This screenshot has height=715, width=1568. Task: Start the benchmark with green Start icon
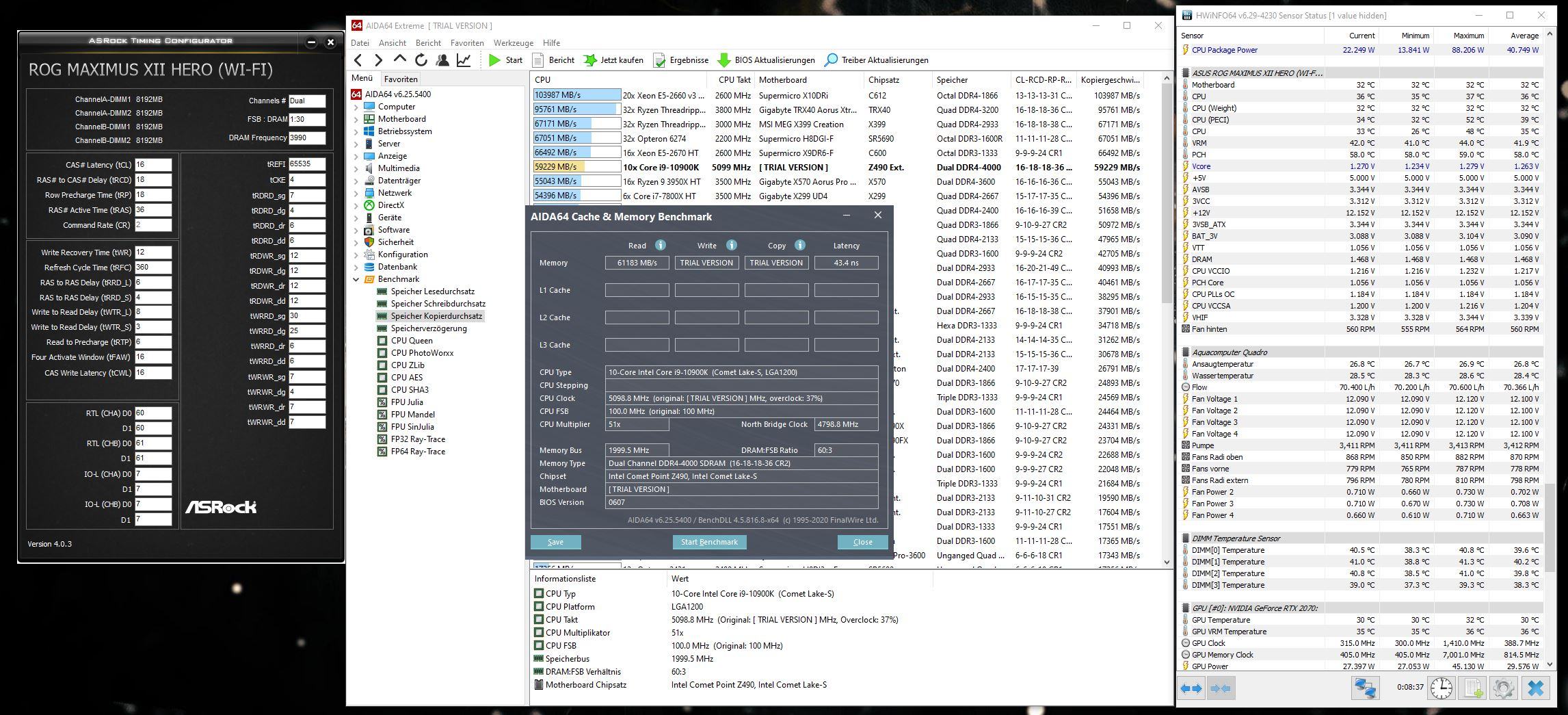(x=505, y=60)
